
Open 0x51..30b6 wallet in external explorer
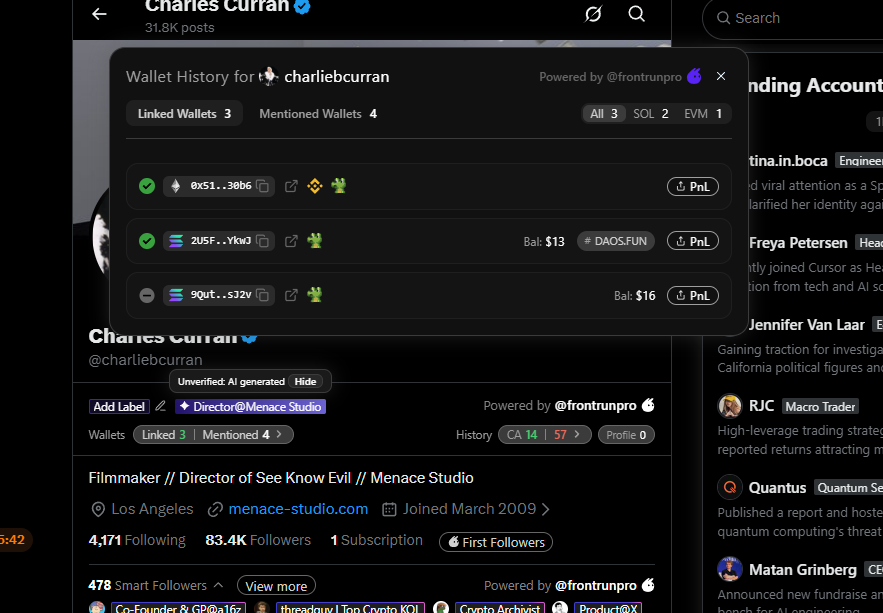(x=291, y=186)
